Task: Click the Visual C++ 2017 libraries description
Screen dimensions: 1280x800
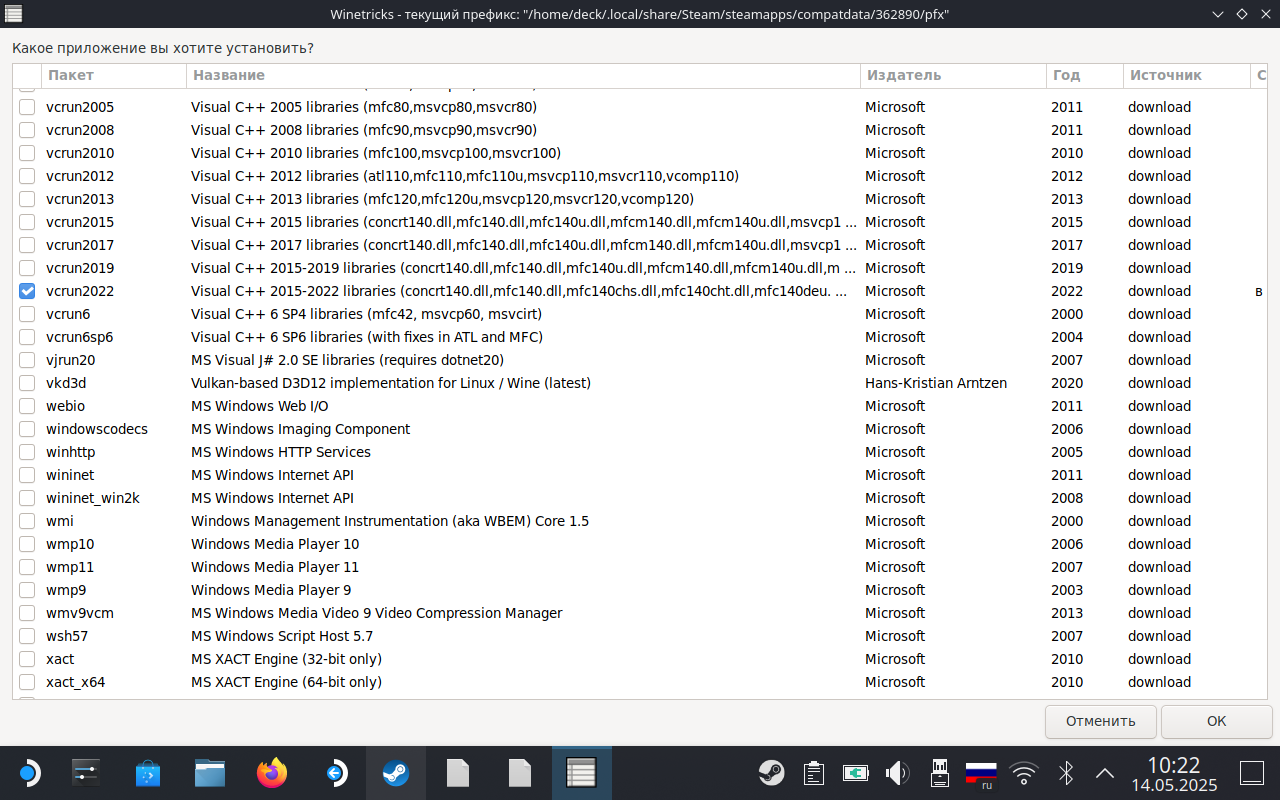Action: pos(524,245)
